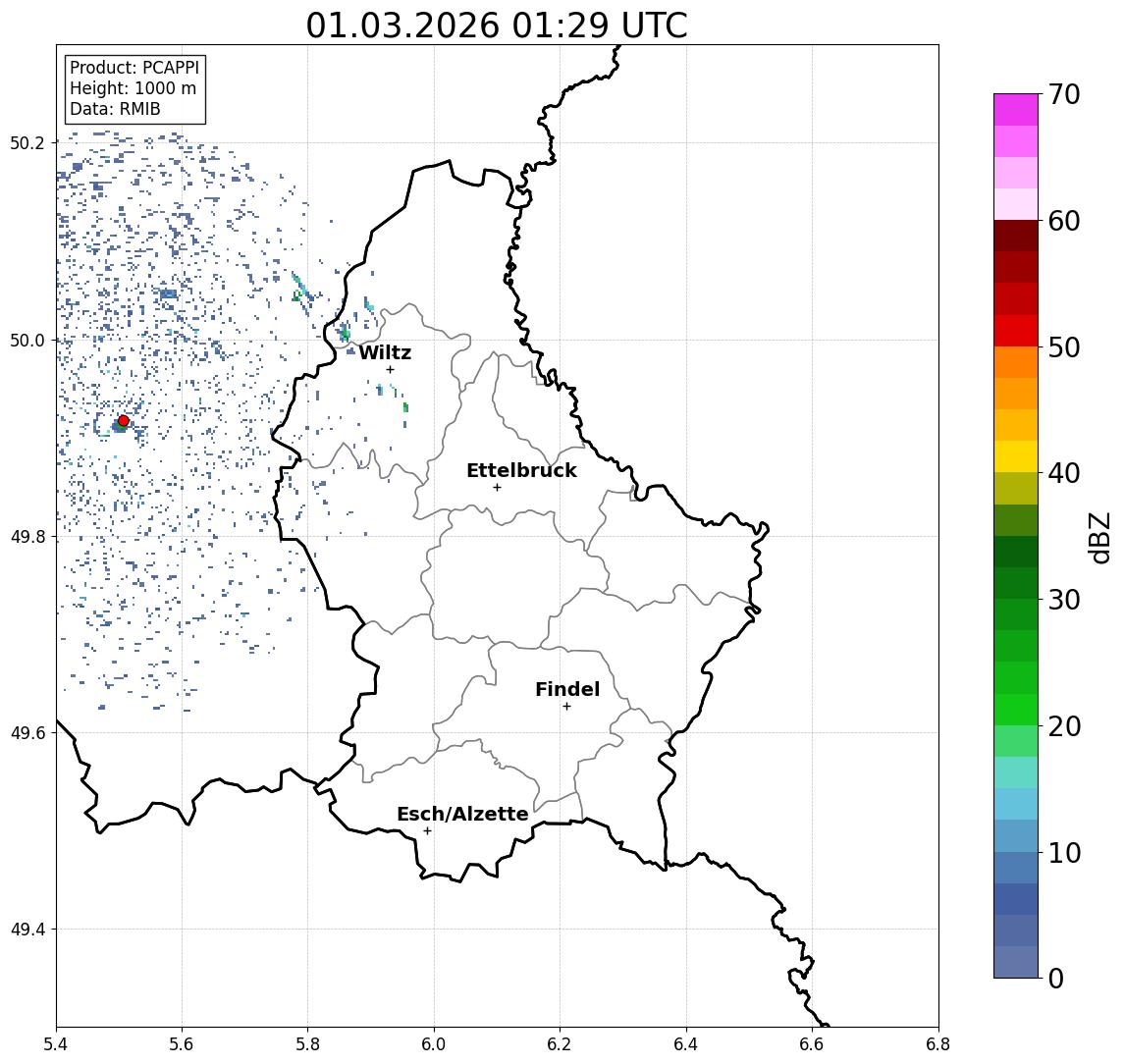Click the plus marker below Esch/Alzette

427,831
